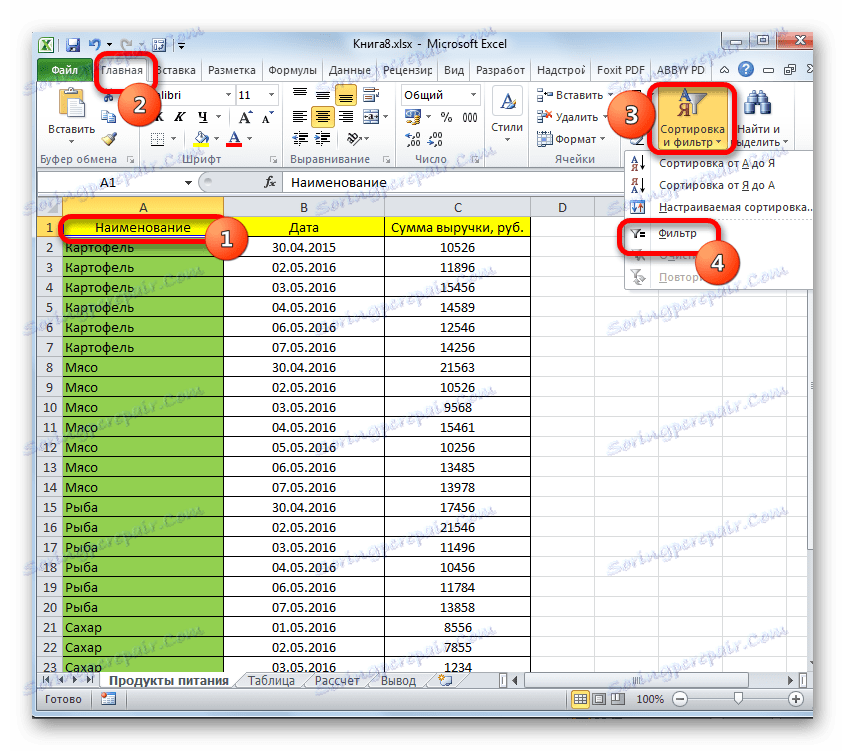Screen dimensions: 863x751
Task: Click the insert function fx icon
Action: (x=270, y=182)
